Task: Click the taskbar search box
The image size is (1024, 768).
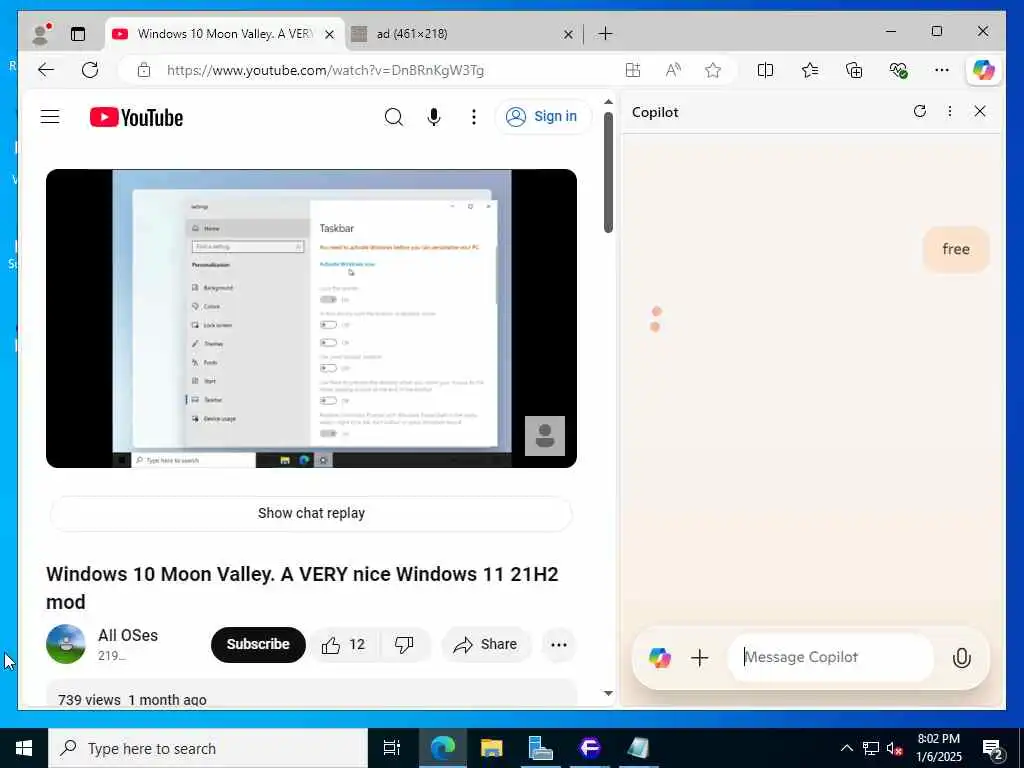Action: point(208,748)
